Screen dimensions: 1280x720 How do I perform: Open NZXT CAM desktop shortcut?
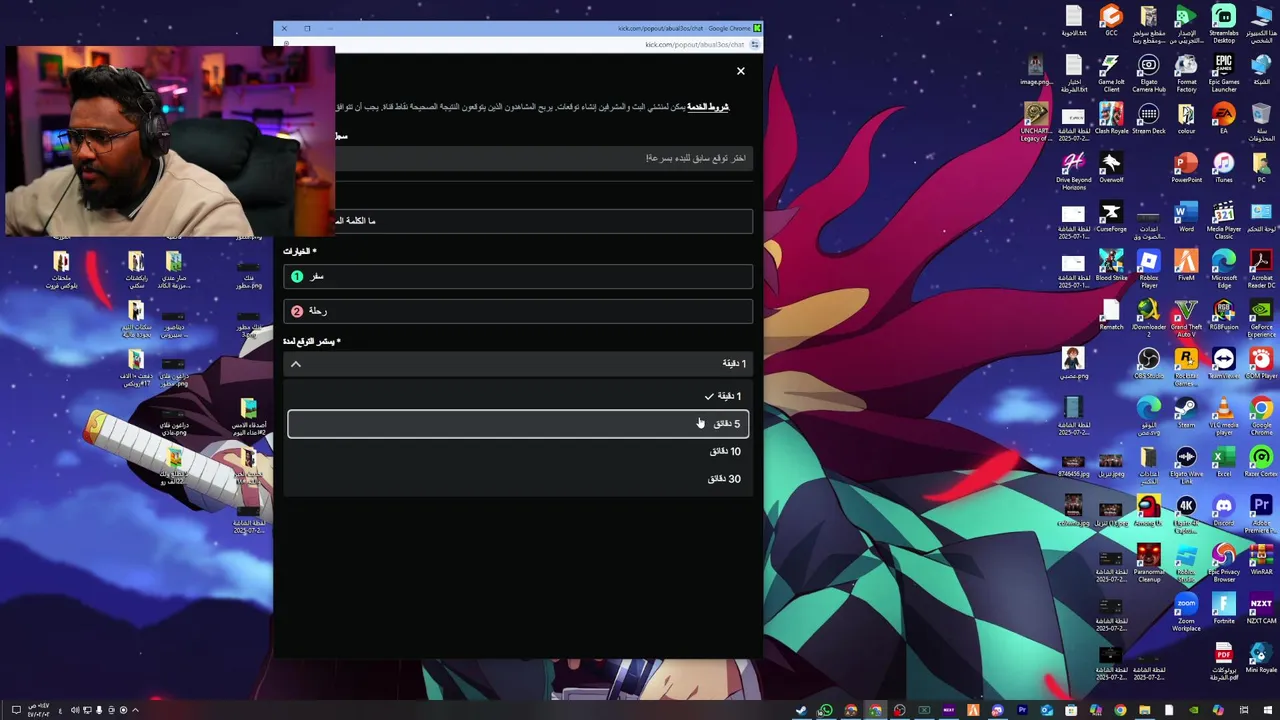[x=1261, y=608]
